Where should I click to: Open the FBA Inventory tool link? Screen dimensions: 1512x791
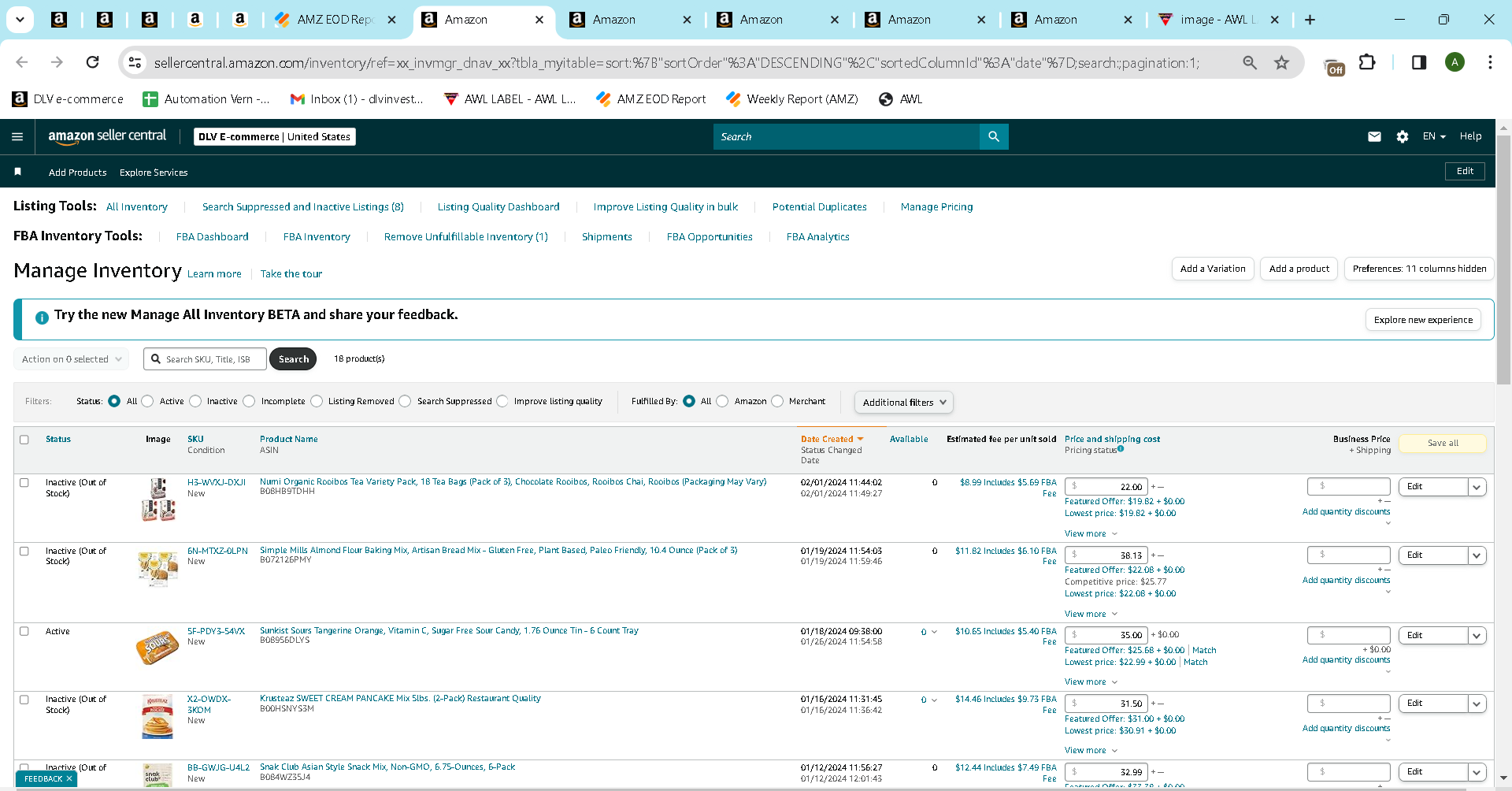317,237
